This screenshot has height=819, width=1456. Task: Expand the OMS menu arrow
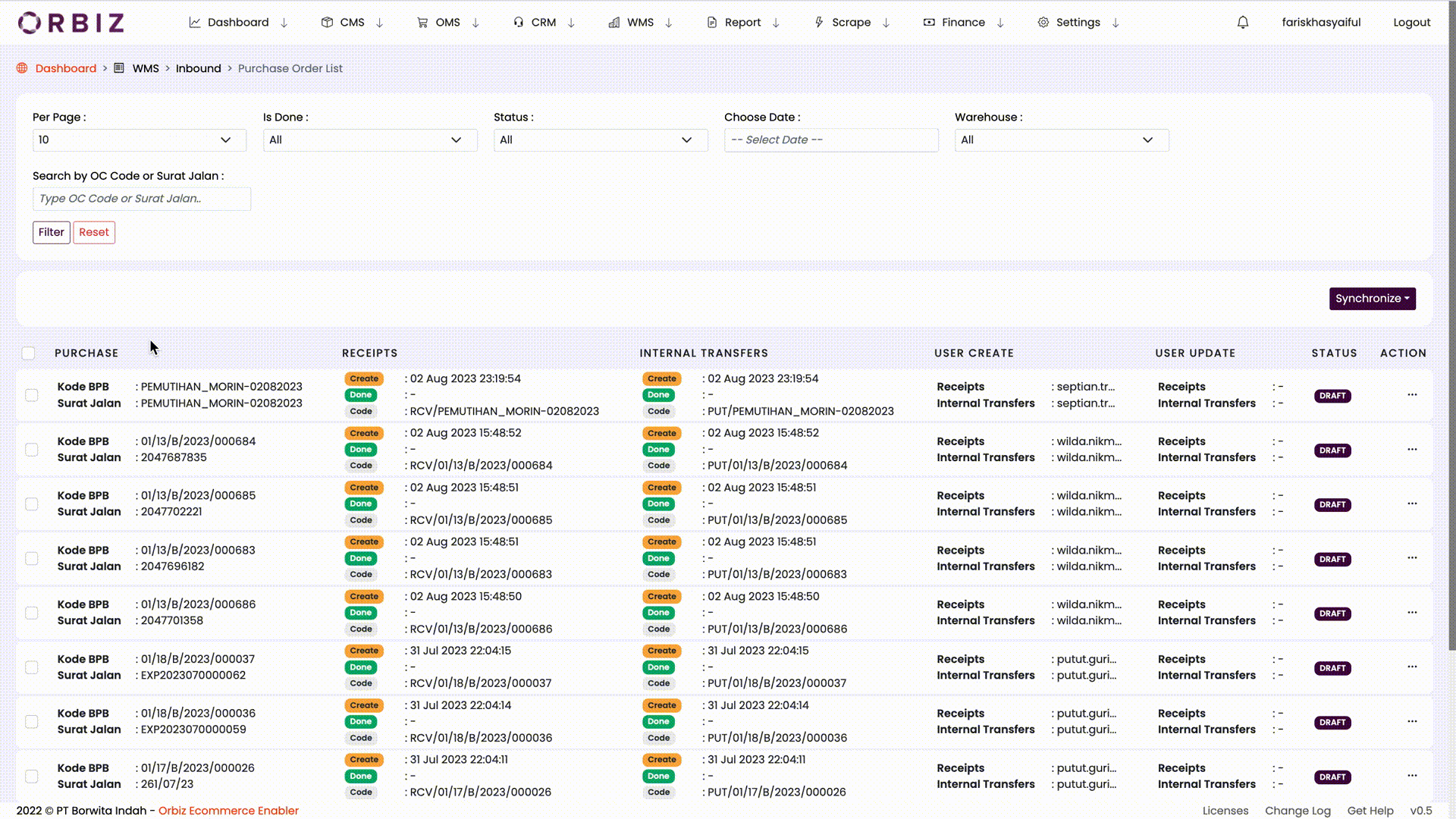tap(475, 23)
